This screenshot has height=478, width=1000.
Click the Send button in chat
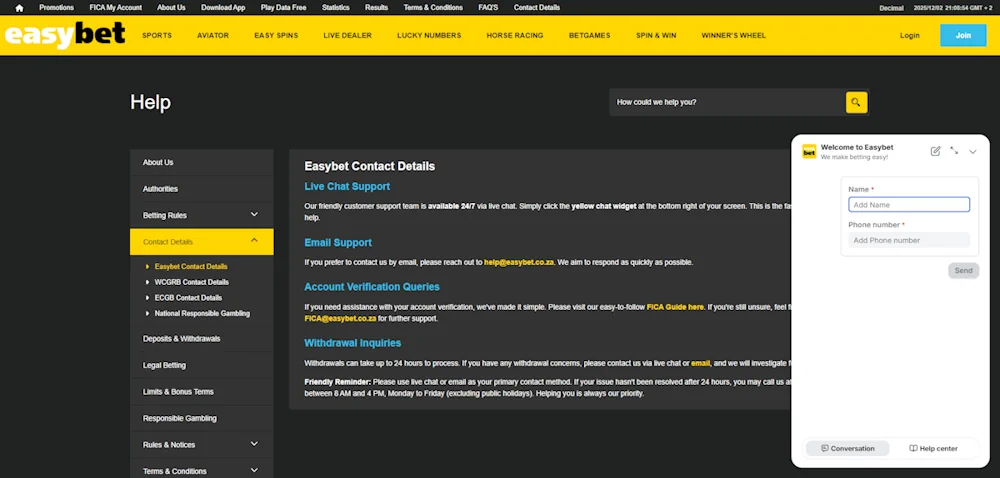(x=963, y=271)
